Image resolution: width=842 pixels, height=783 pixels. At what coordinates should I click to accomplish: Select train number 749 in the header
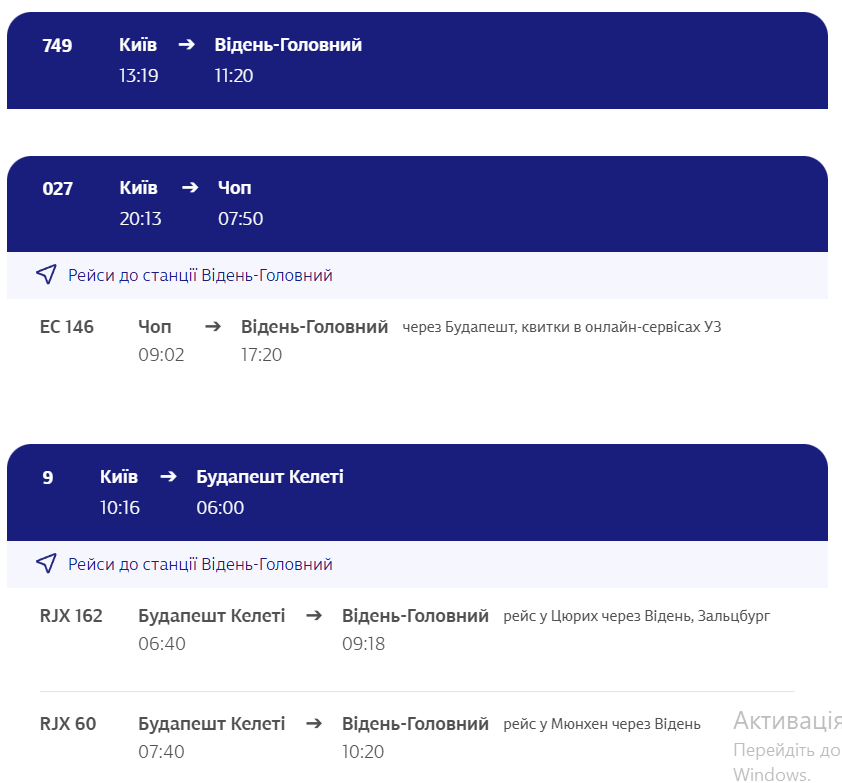coord(57,45)
